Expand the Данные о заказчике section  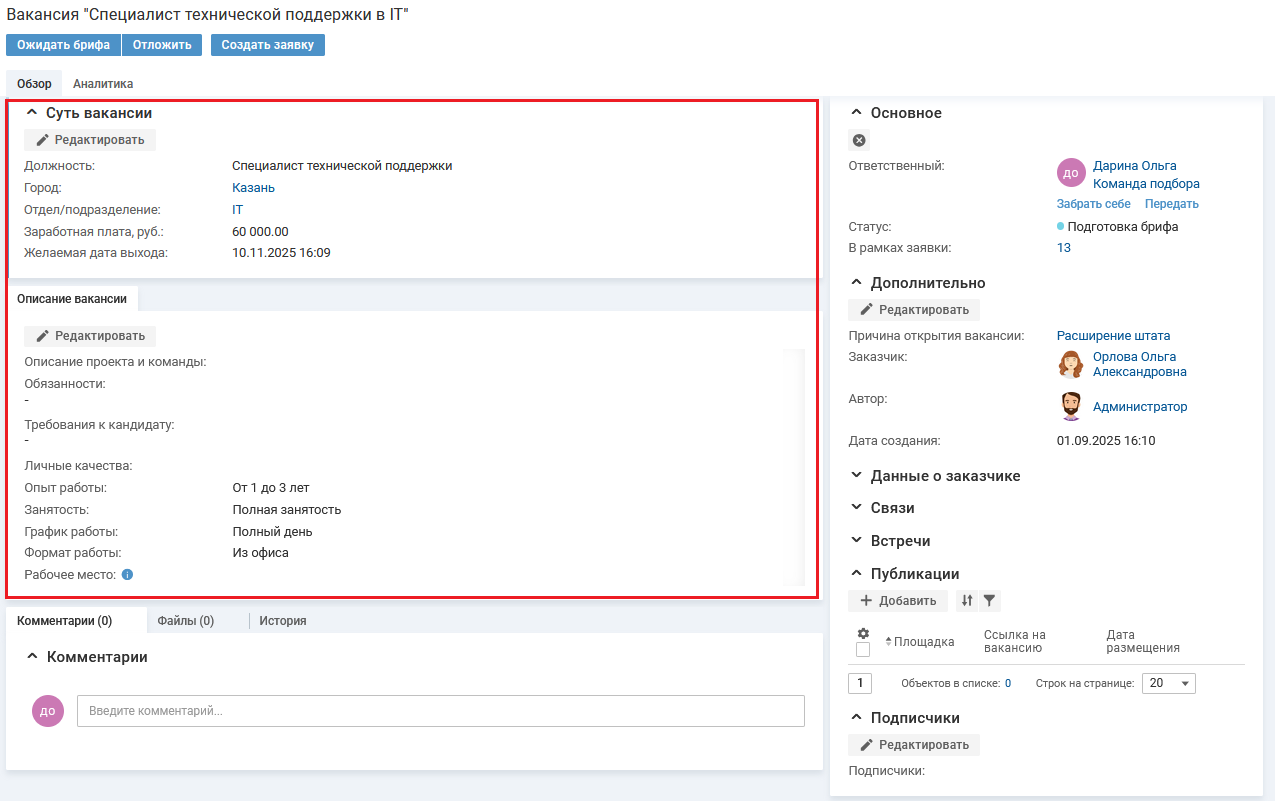click(945, 476)
